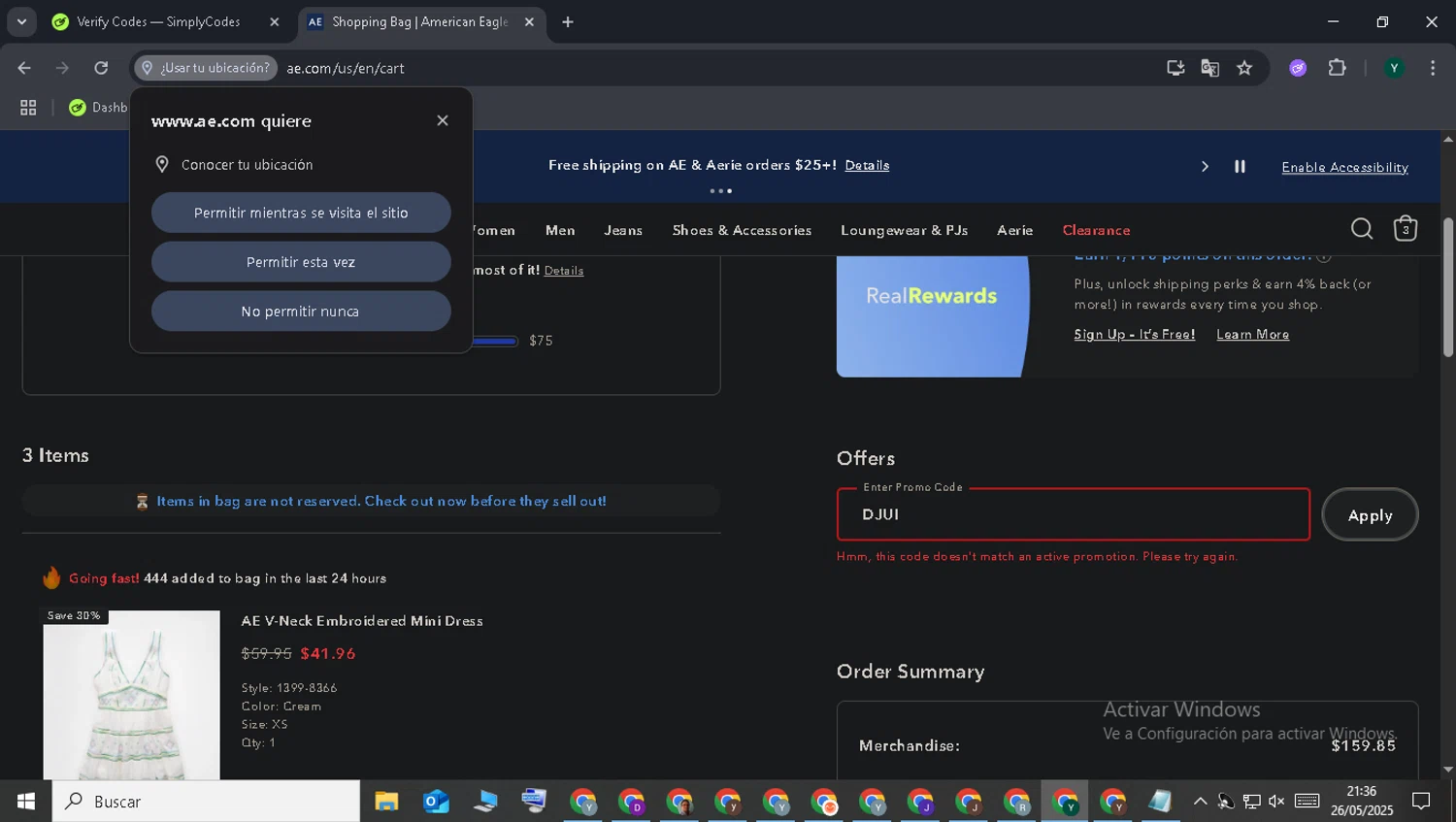This screenshot has height=822, width=1456.
Task: Open the apps grid in bookmarks bar
Action: pyautogui.click(x=28, y=108)
